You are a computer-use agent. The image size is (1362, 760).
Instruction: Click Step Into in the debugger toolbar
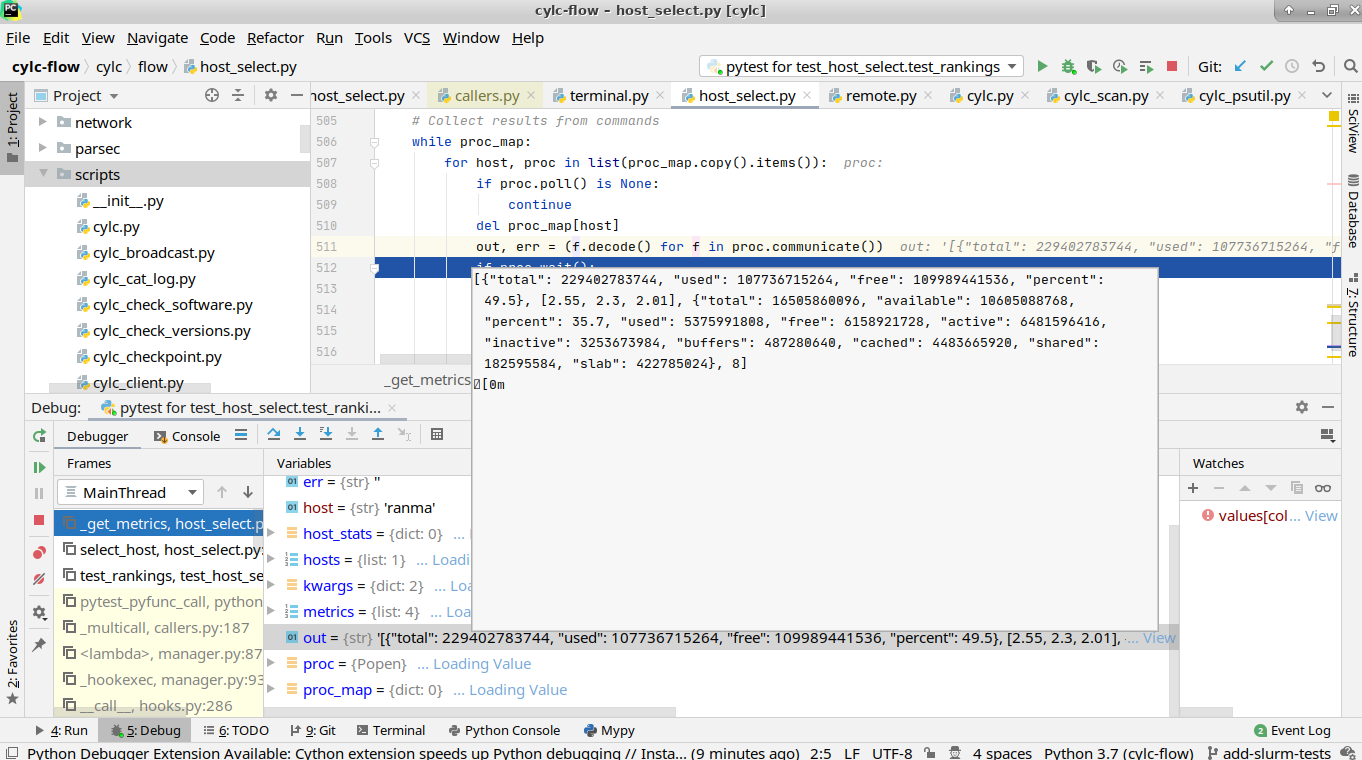pos(300,434)
